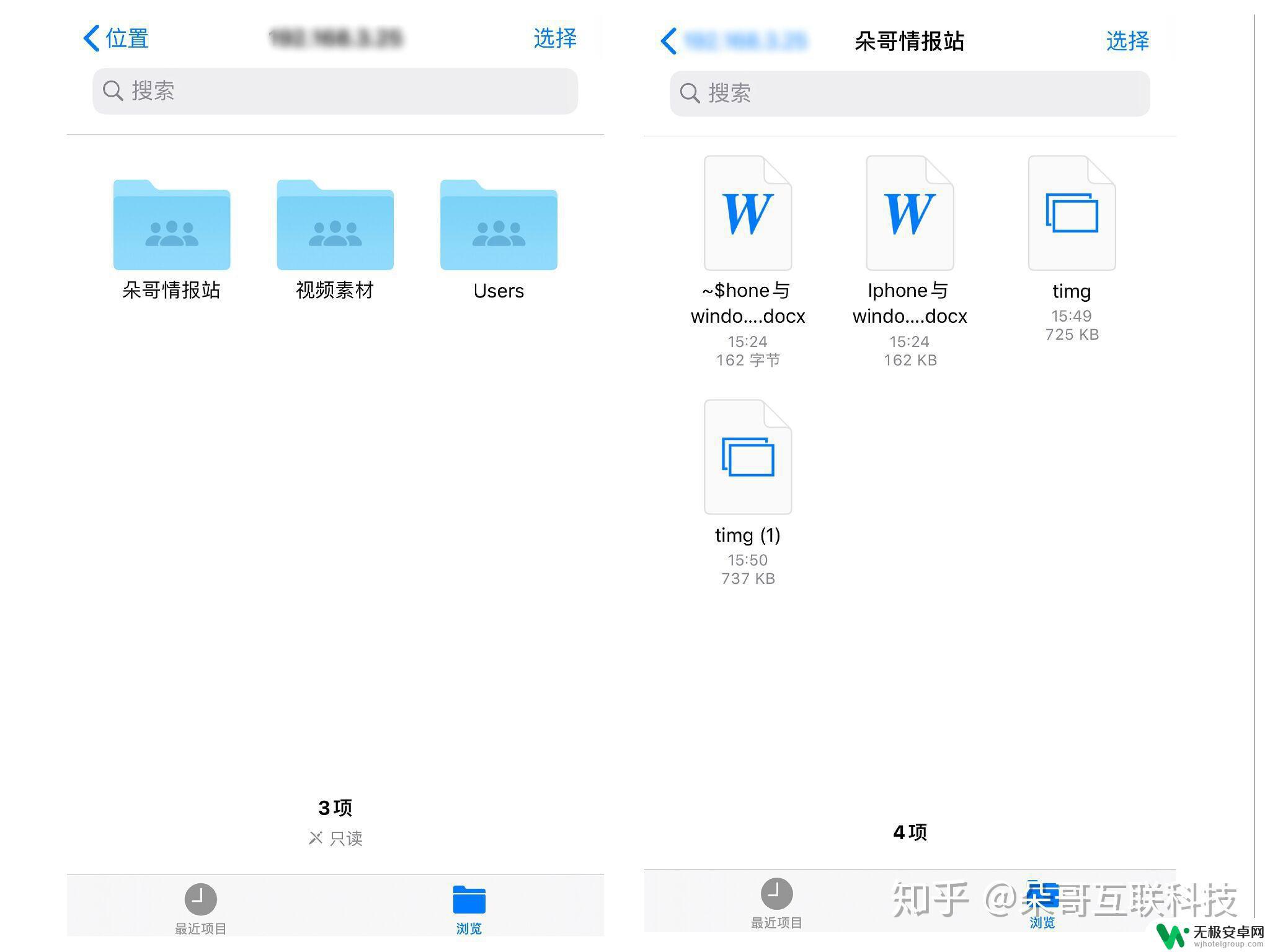This screenshot has width=1270, height=952.
Task: Open the Iphone与windo docx document
Action: click(x=910, y=213)
